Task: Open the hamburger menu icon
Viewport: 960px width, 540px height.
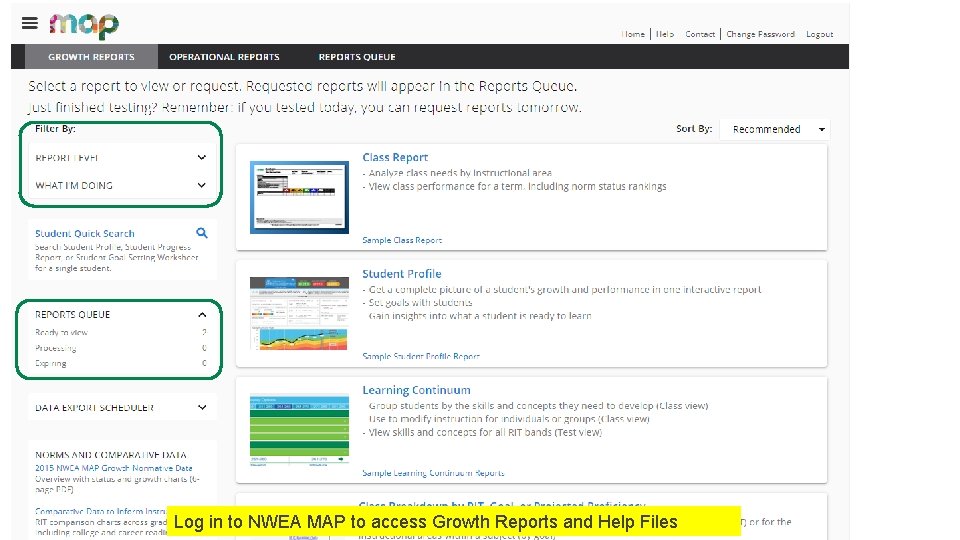Action: click(x=29, y=23)
